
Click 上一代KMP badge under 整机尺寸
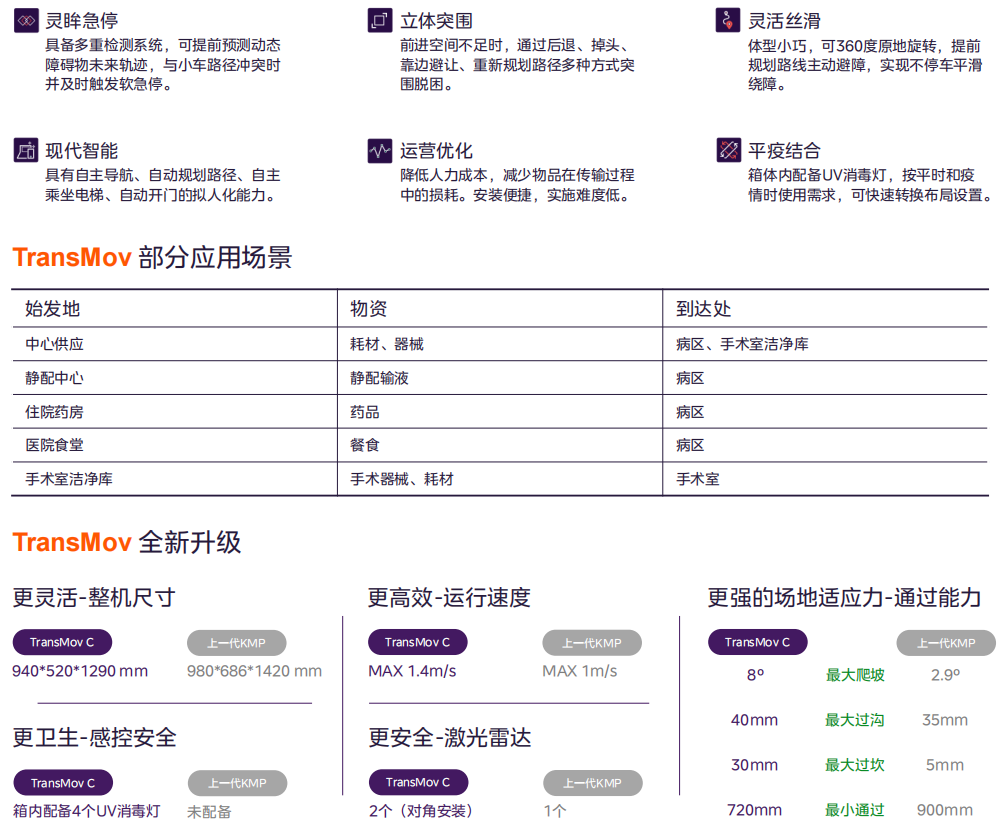point(237,643)
